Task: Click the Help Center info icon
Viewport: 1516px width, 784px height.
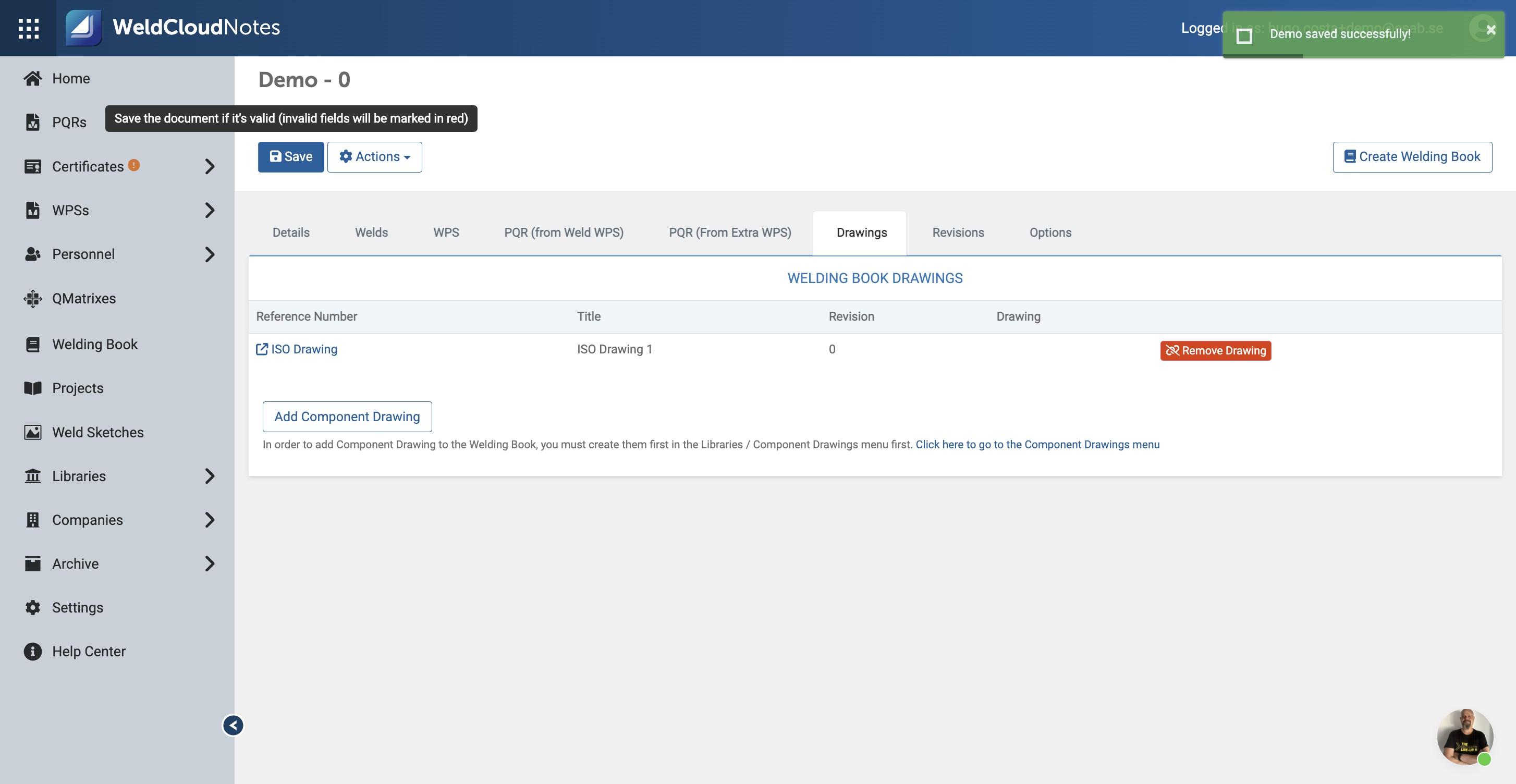Action: coord(33,651)
